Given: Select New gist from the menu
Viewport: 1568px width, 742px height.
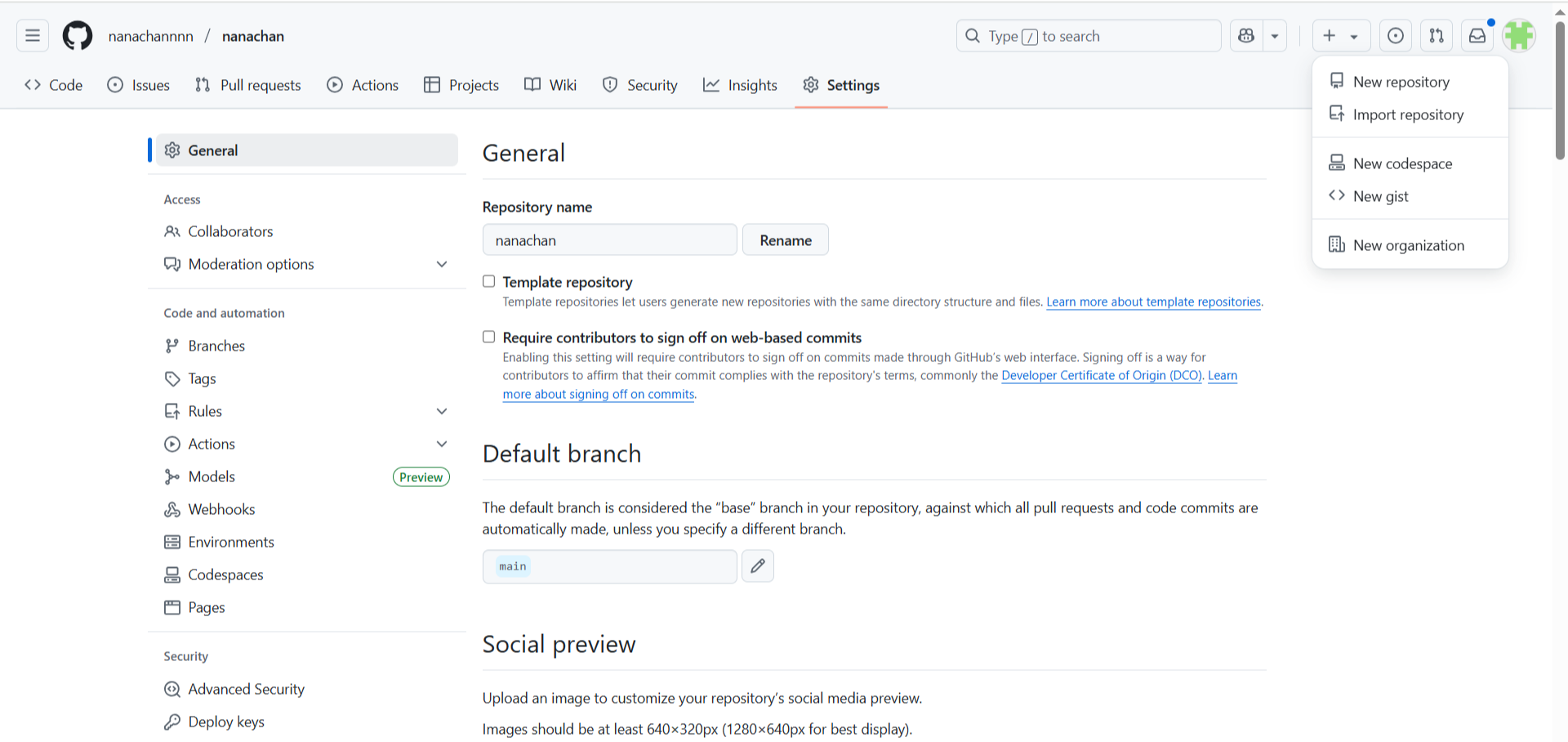Looking at the screenshot, I should point(1410,196).
